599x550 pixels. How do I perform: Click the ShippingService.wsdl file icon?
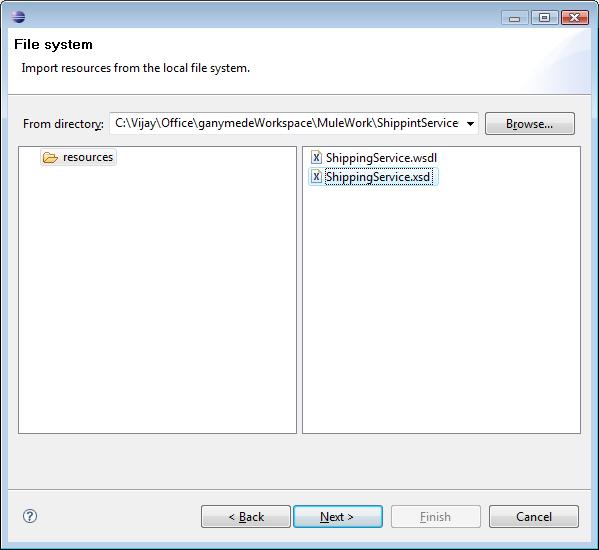316,157
